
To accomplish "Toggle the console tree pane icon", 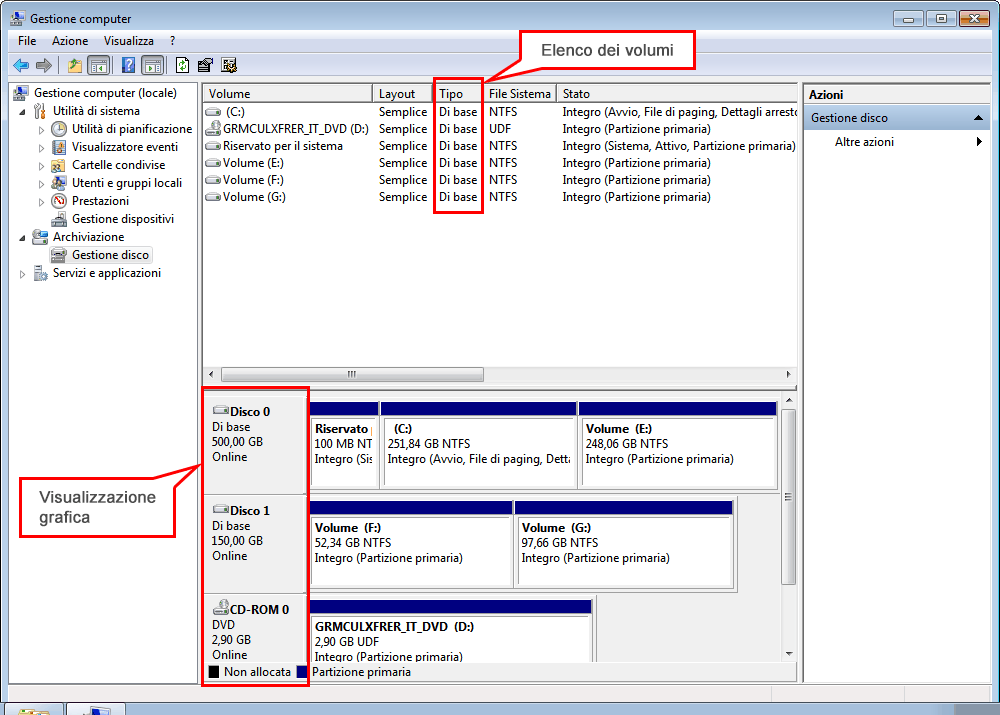I will pos(99,65).
